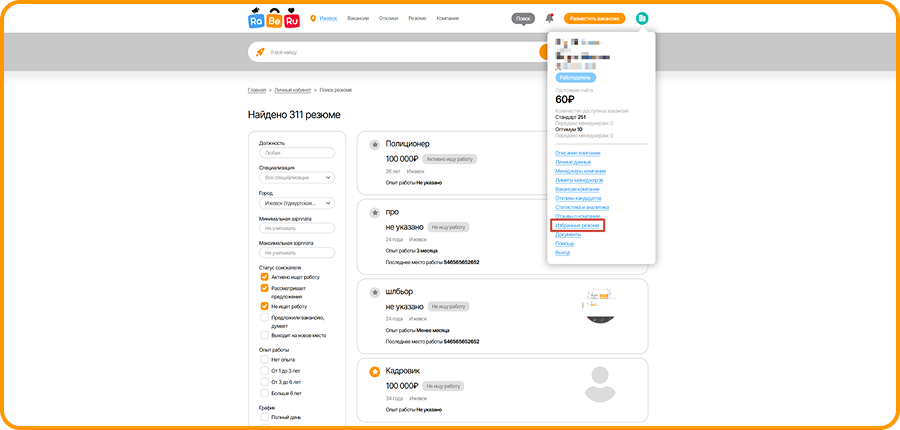Click the orange location pin icon
This screenshot has height=430, width=900.
pyautogui.click(x=313, y=18)
